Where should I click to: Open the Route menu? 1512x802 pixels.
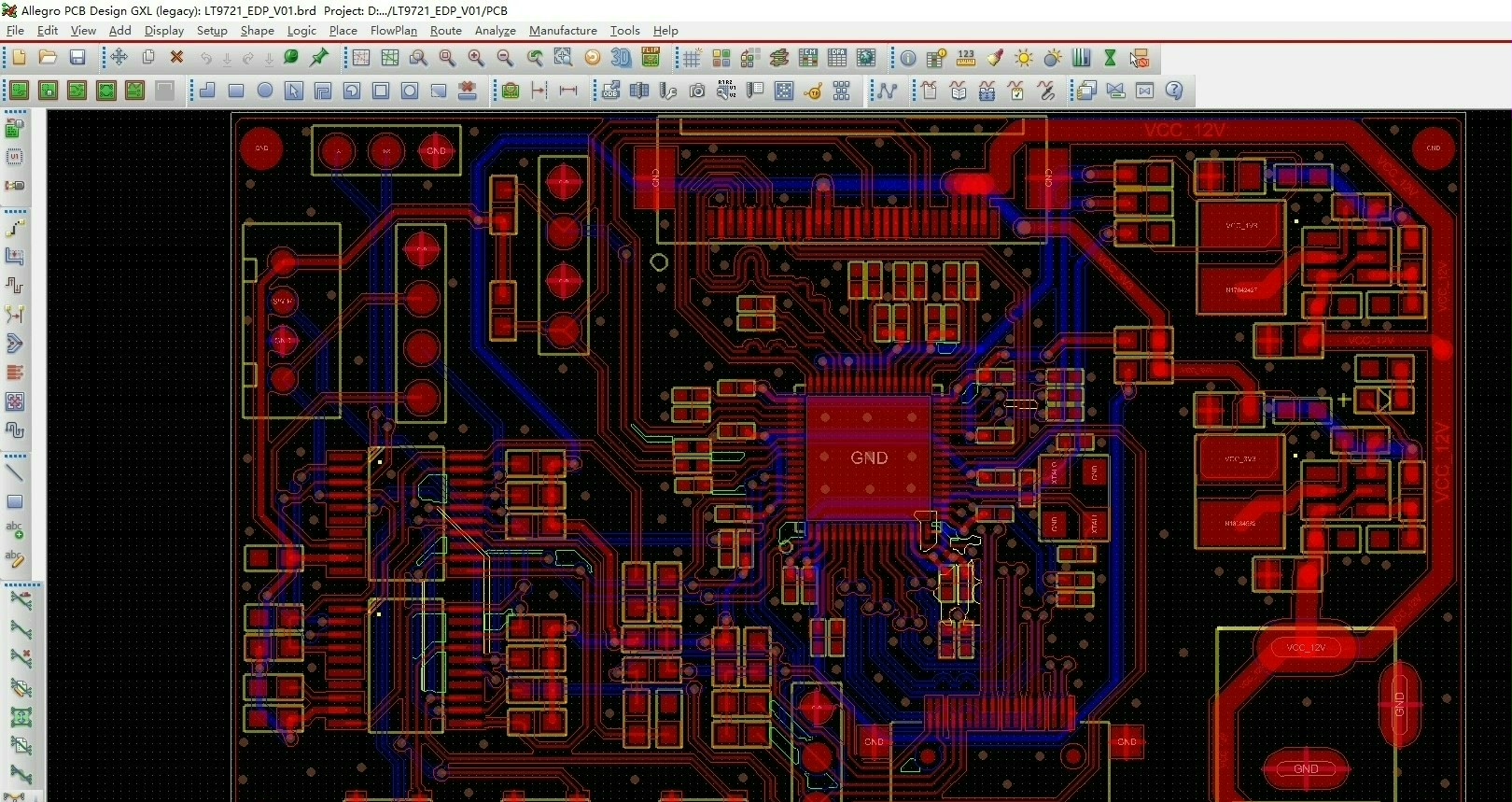446,31
